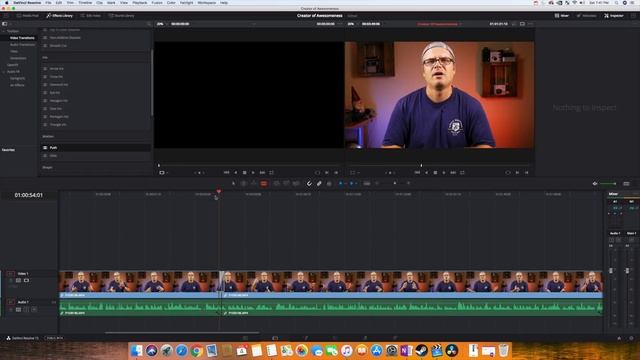Image resolution: width=640 pixels, height=360 pixels.
Task: Play forward in the source viewer
Action: [253, 173]
